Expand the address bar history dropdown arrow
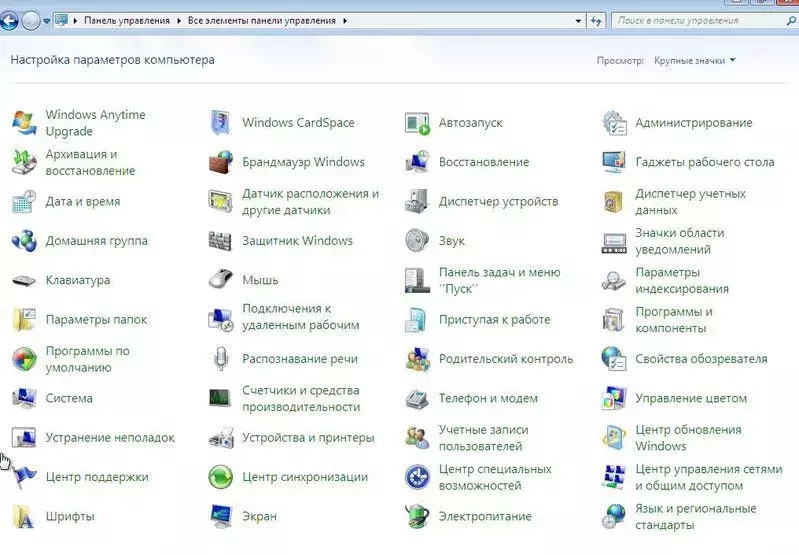799x555 pixels. click(x=578, y=21)
